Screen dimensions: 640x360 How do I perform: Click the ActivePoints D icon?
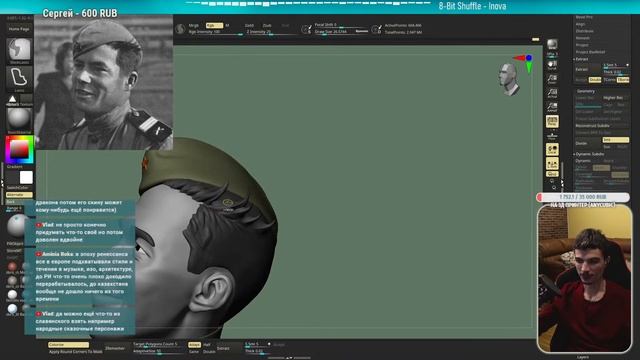point(376,29)
